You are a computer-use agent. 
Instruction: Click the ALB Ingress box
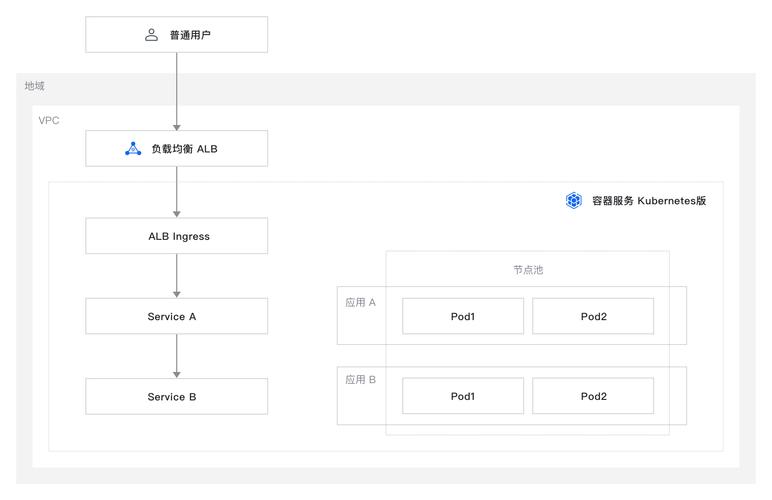pyautogui.click(x=177, y=236)
